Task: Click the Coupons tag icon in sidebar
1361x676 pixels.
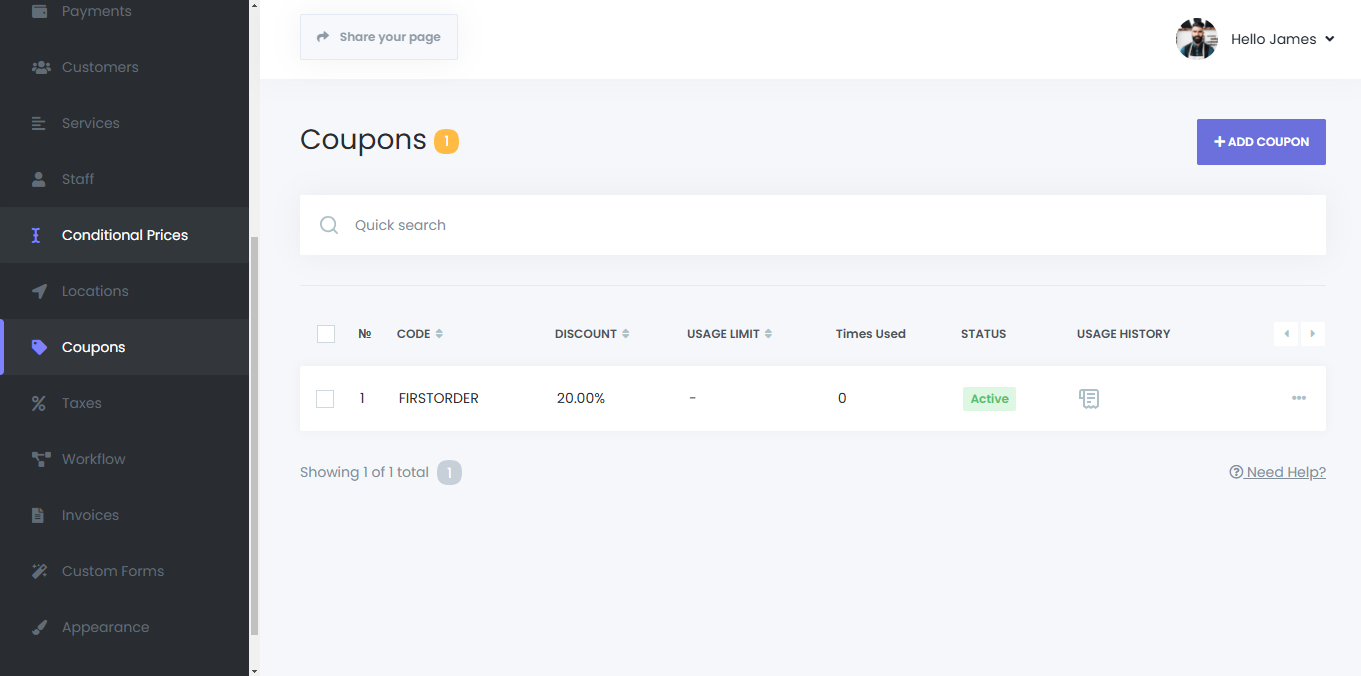Action: click(39, 347)
